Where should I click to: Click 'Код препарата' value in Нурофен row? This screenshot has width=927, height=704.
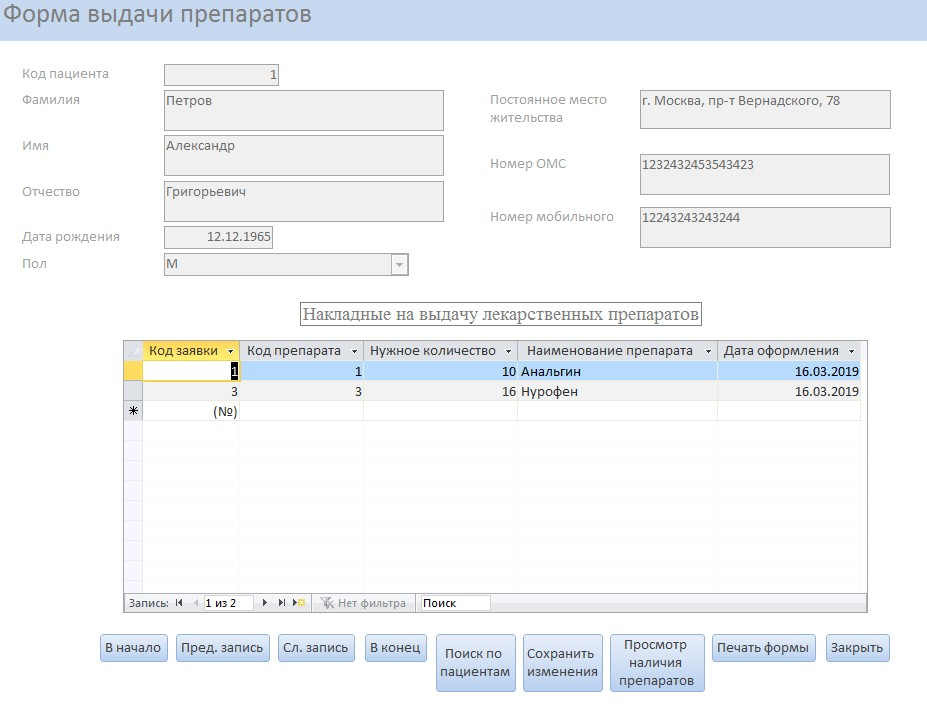point(302,391)
